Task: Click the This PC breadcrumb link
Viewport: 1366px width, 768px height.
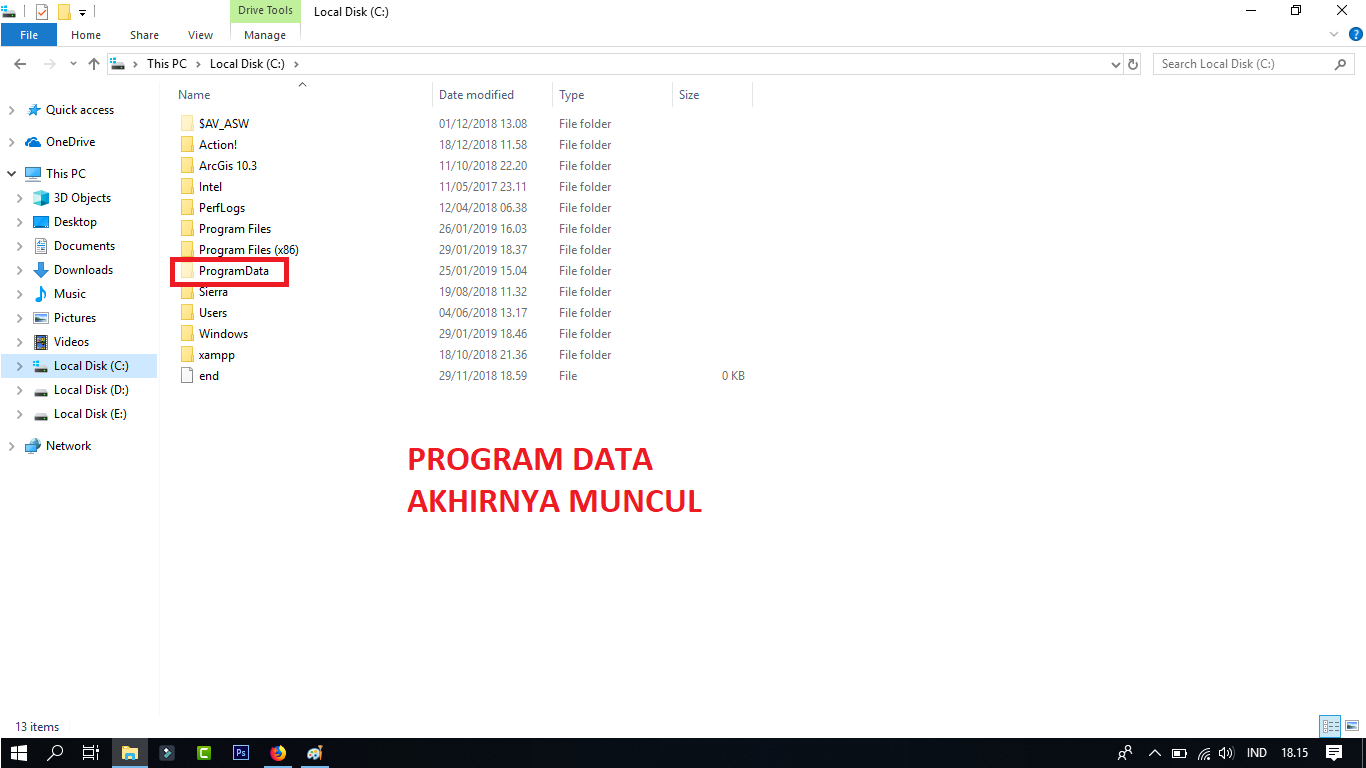Action: 167,63
